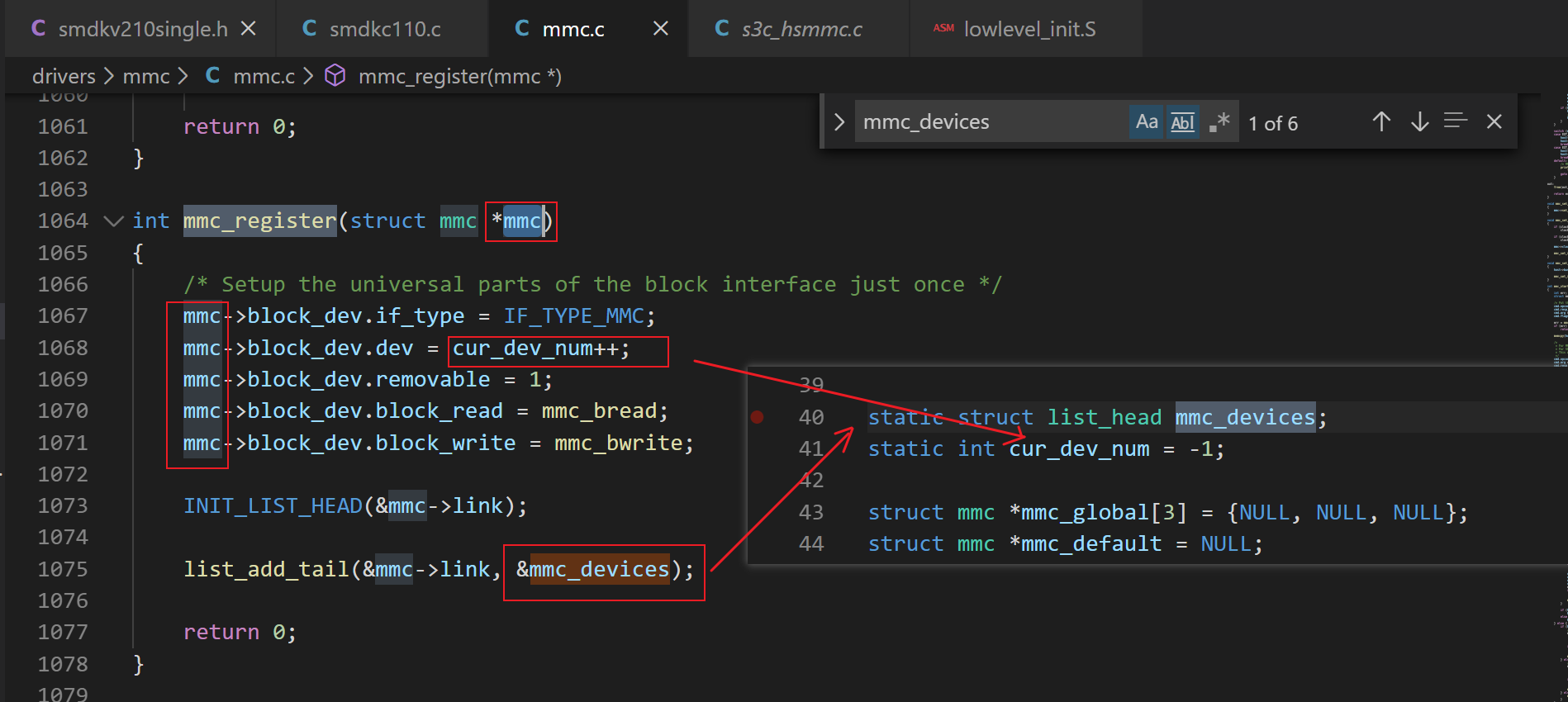The height and width of the screenshot is (702, 1568).
Task: Focus the find input containing mmc_devices
Action: coord(991,122)
